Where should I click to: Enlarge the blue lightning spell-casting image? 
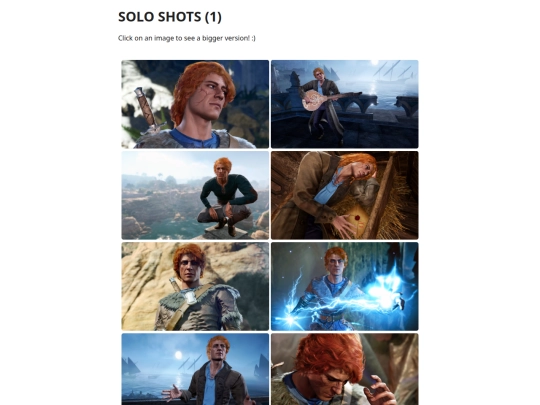coord(345,286)
